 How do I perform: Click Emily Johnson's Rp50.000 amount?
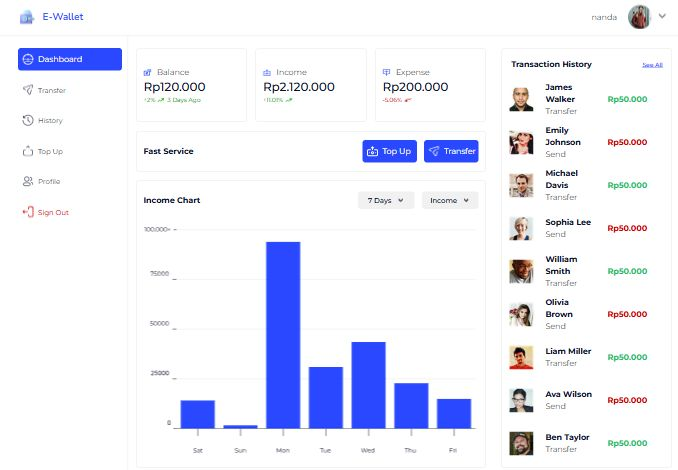627,142
